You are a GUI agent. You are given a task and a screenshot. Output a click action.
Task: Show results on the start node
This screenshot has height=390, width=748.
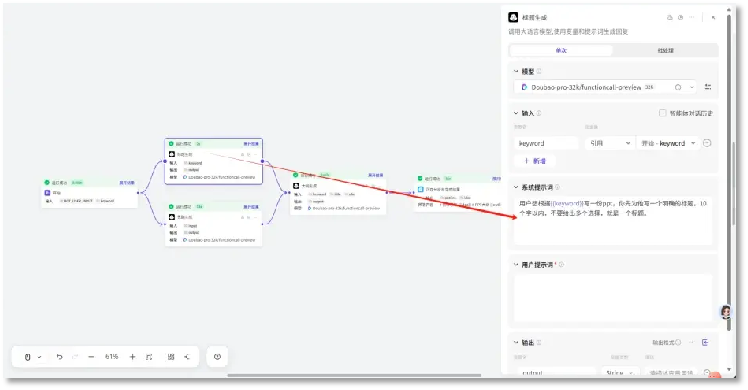pyautogui.click(x=127, y=183)
